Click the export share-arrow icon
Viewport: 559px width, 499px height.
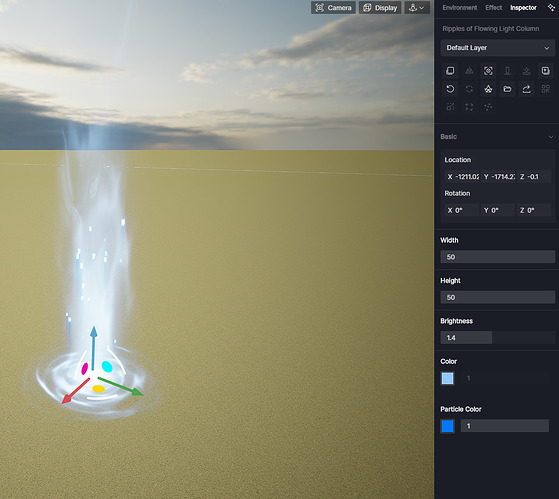(x=527, y=89)
